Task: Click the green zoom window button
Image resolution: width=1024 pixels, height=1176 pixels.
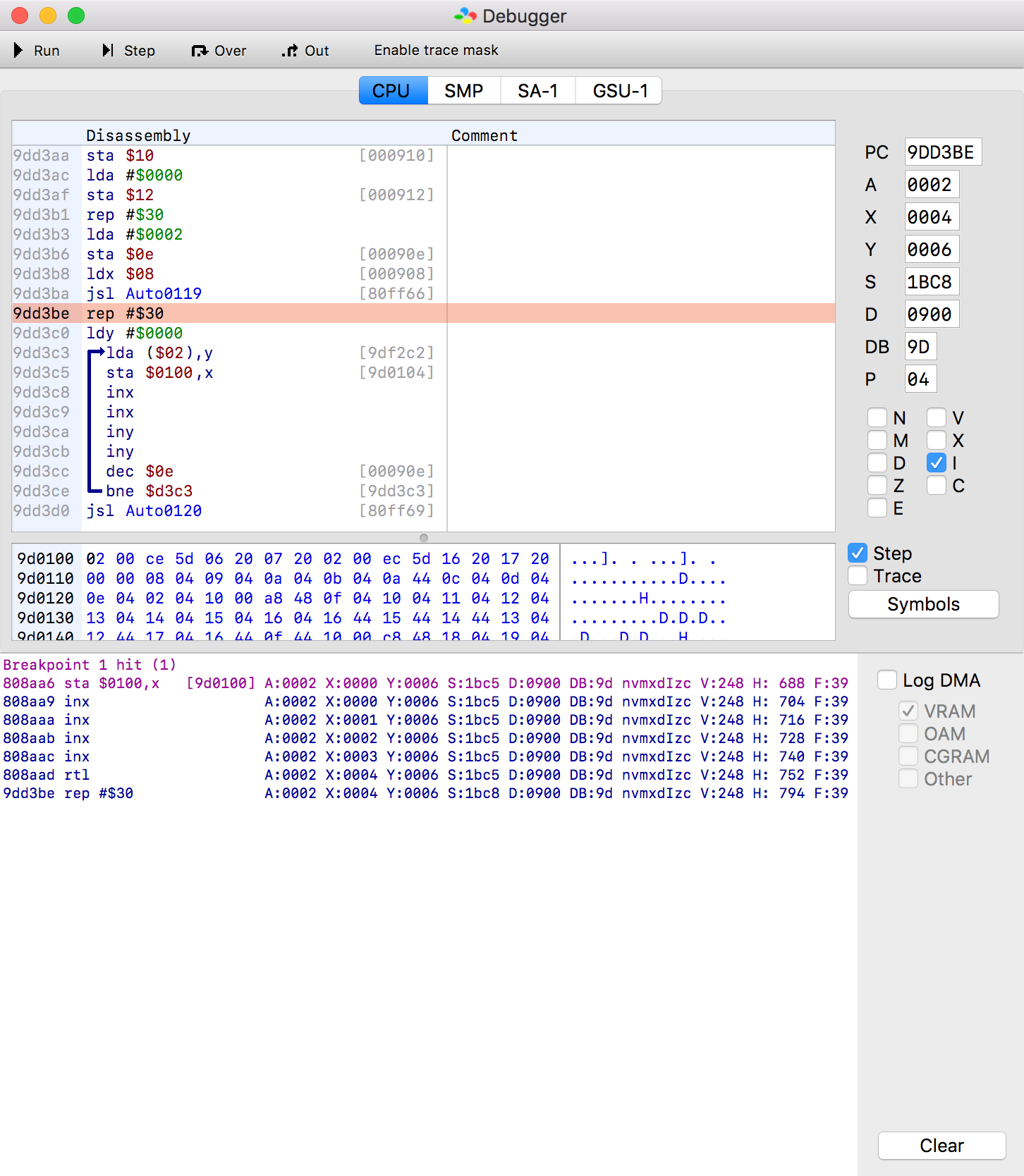Action: point(76,16)
